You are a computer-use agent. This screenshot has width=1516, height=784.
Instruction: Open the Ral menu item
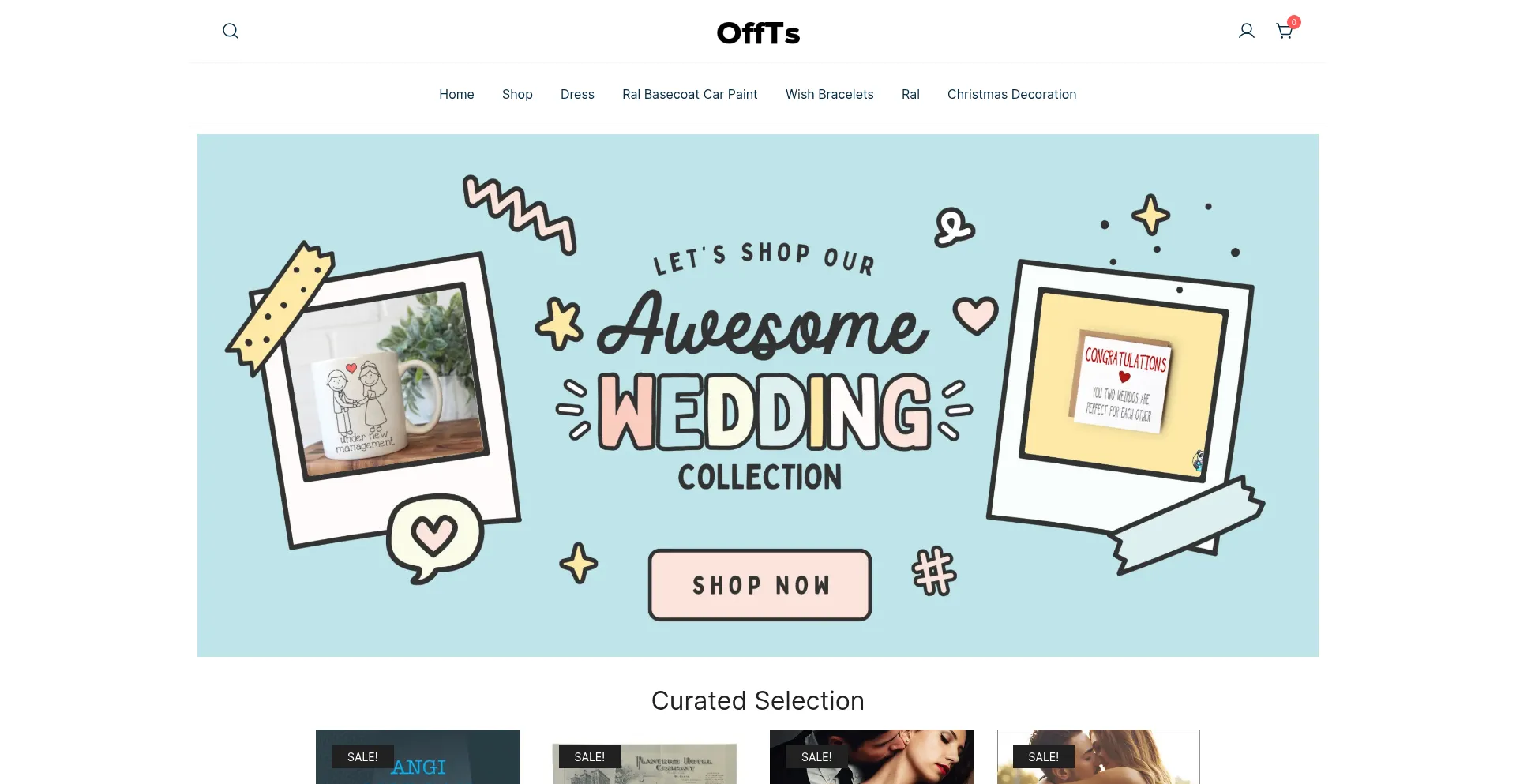(910, 94)
